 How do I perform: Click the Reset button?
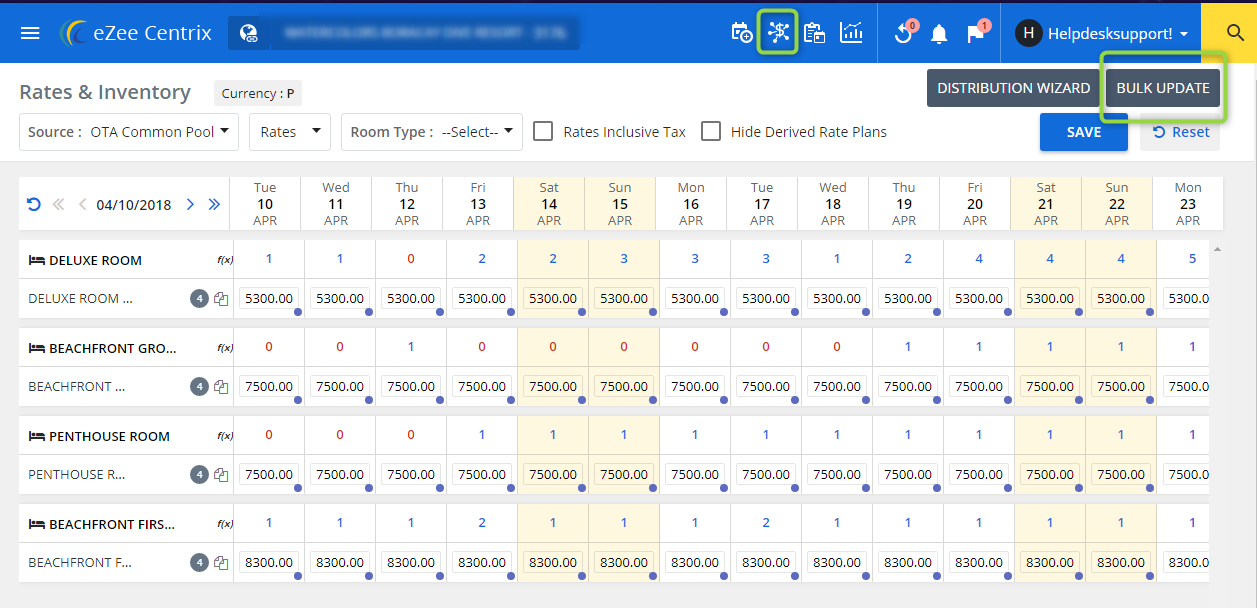(x=1180, y=132)
